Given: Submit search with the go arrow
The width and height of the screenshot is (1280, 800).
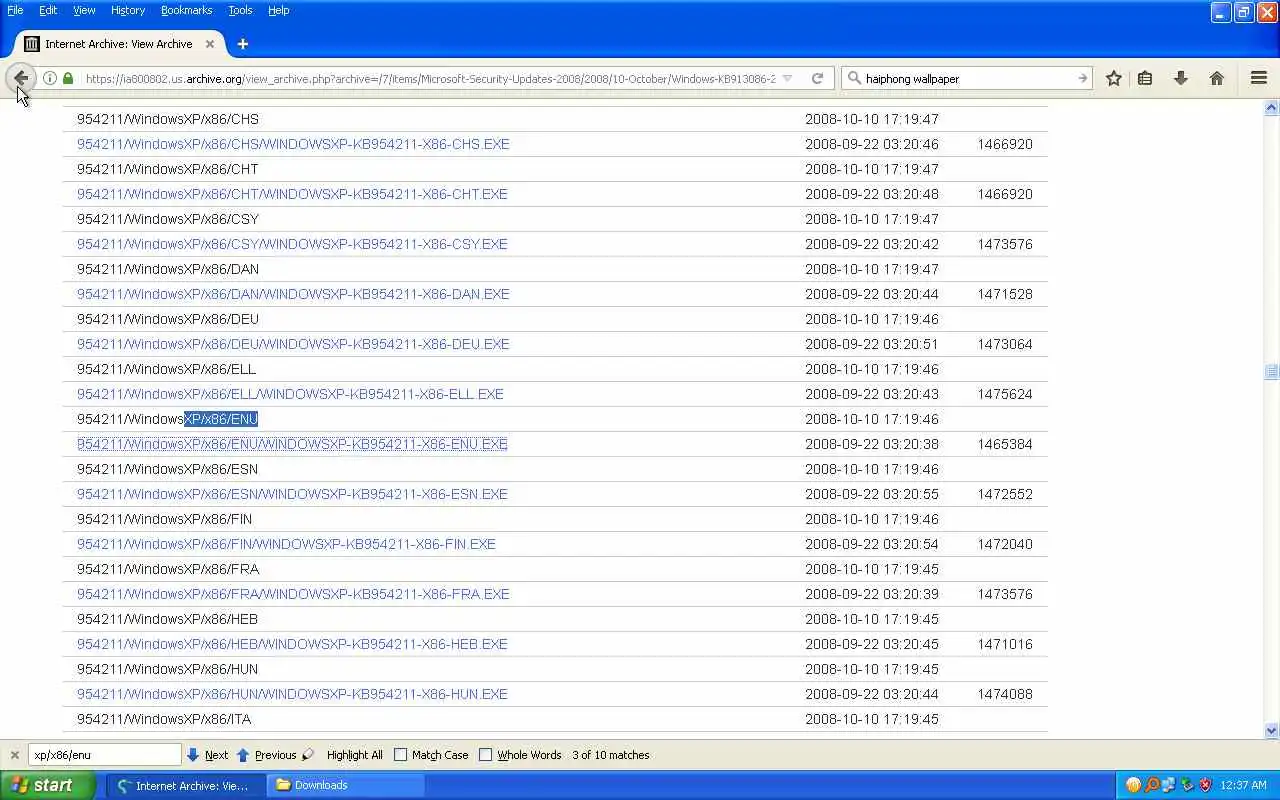Looking at the screenshot, I should [1082, 78].
